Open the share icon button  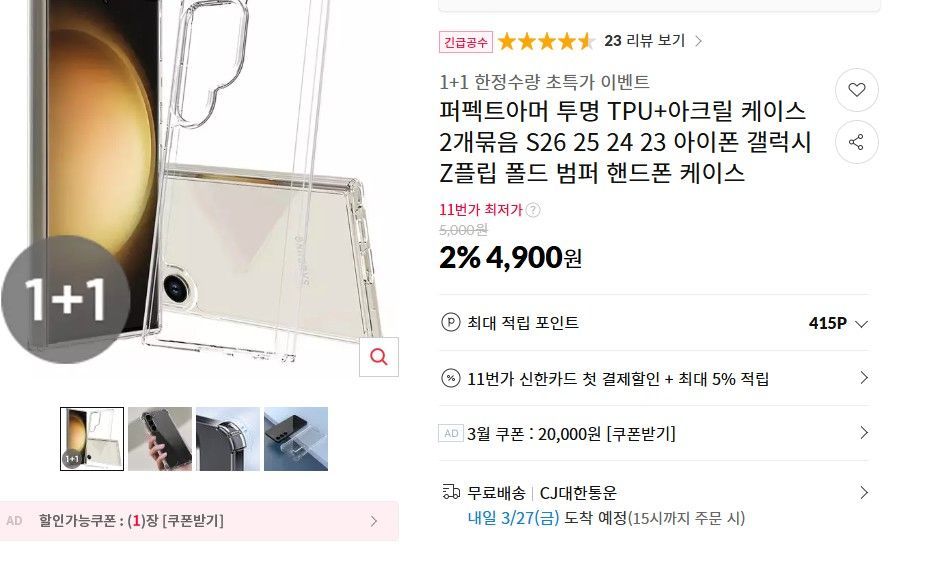tap(856, 142)
